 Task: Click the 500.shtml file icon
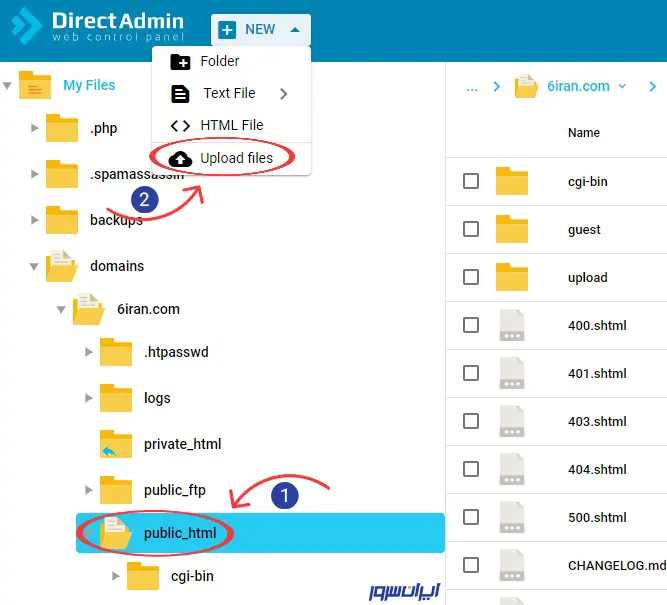(512, 517)
